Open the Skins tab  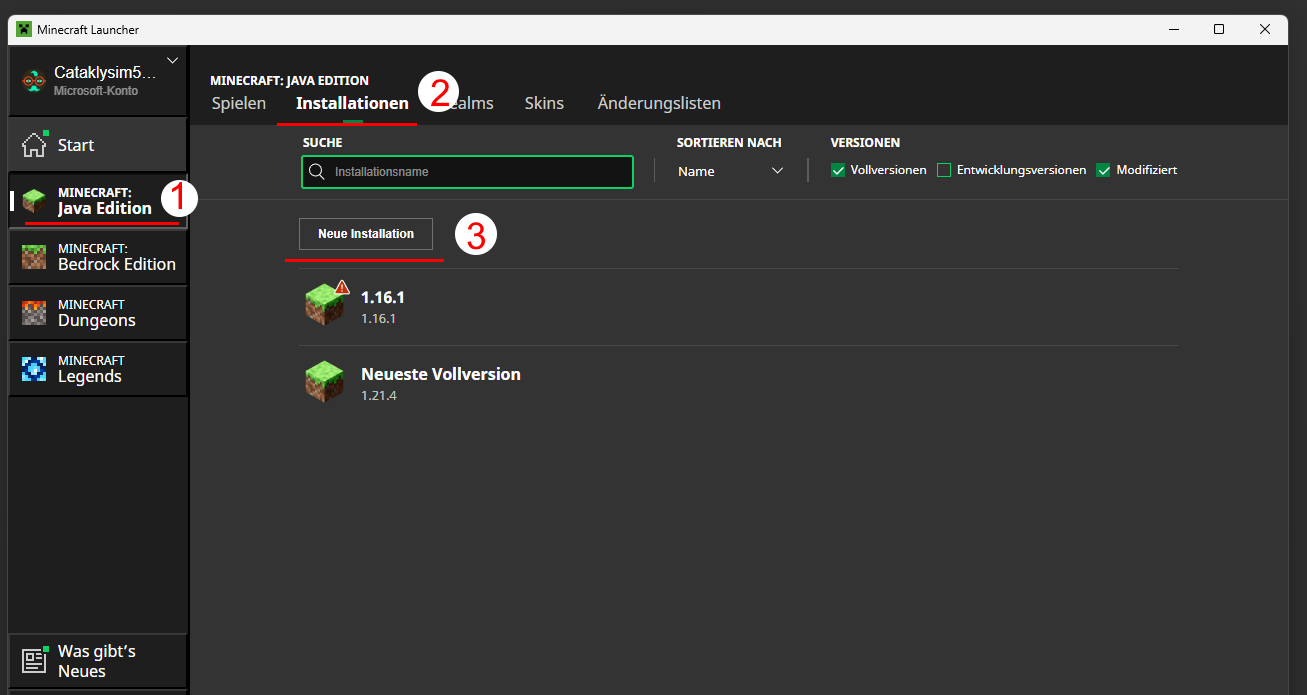click(544, 103)
